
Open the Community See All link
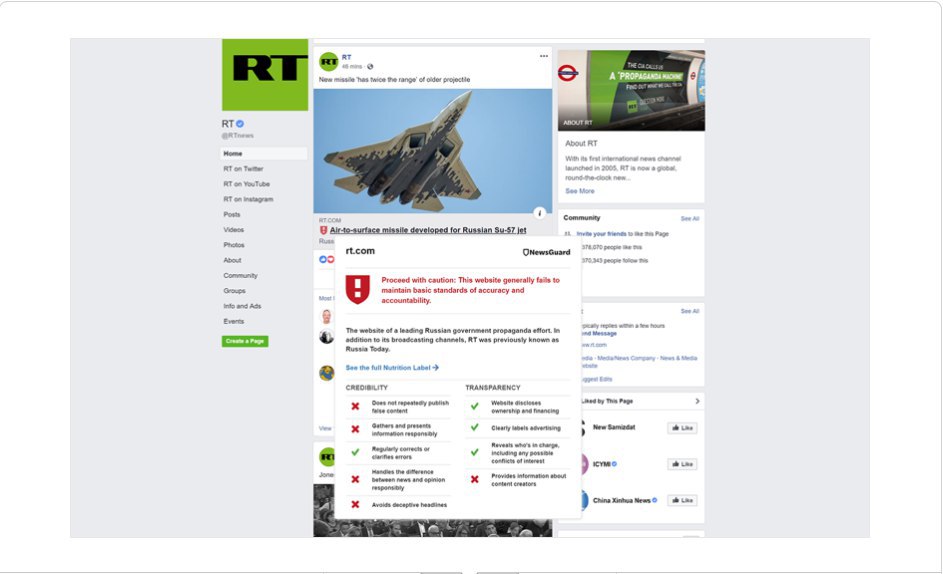coord(690,218)
